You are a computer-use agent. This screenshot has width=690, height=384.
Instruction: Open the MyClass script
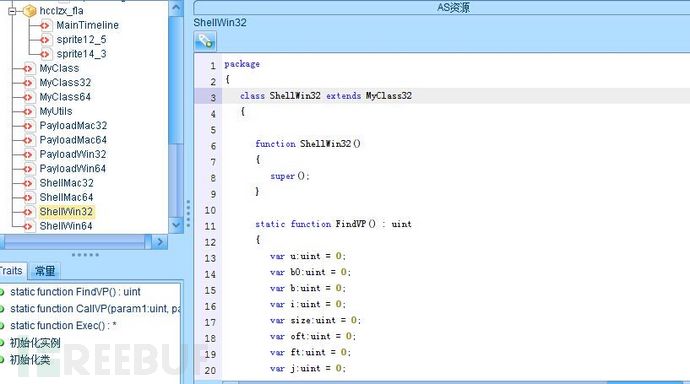point(59,68)
